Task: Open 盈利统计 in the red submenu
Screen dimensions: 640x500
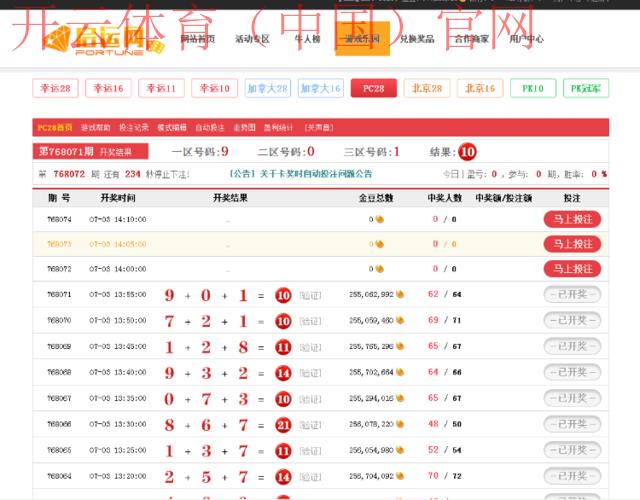Action: pyautogui.click(x=278, y=127)
